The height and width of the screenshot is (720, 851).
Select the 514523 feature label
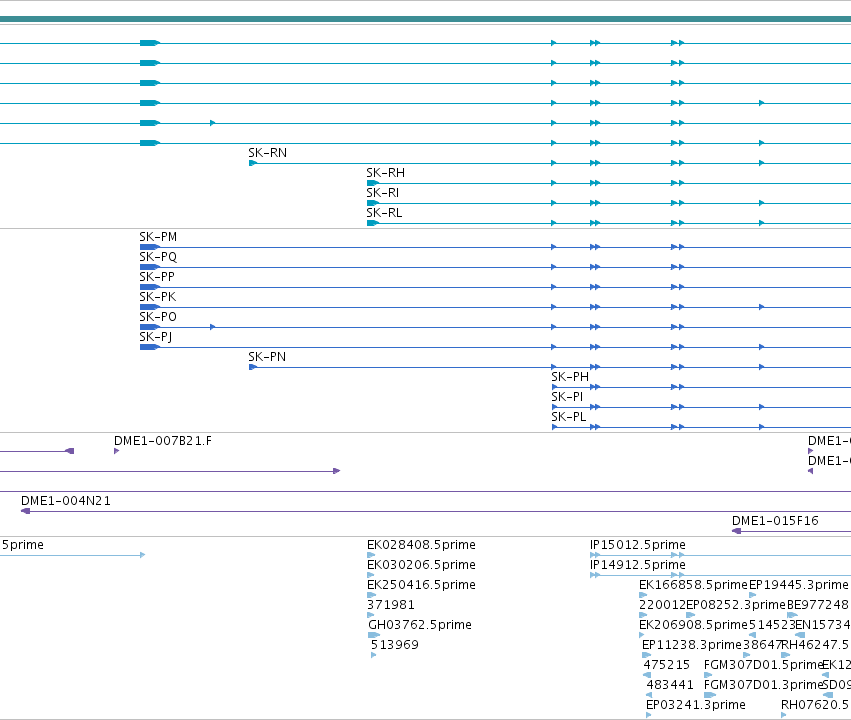772,626
